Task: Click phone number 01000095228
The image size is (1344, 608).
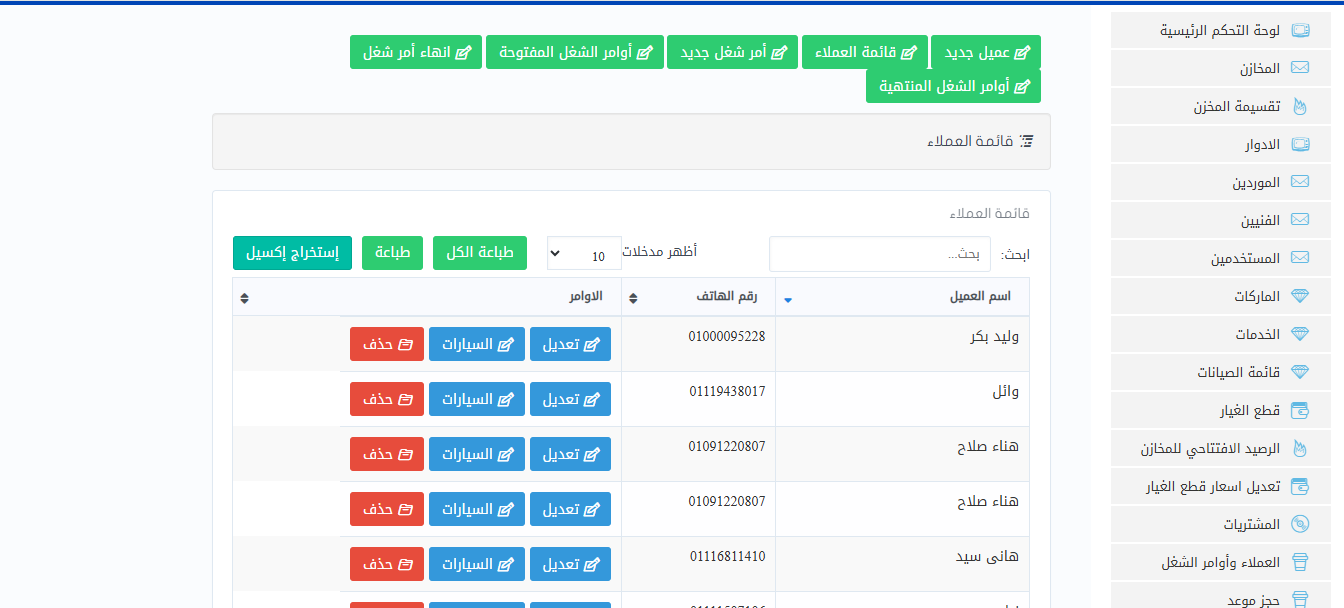Action: pyautogui.click(x=727, y=336)
